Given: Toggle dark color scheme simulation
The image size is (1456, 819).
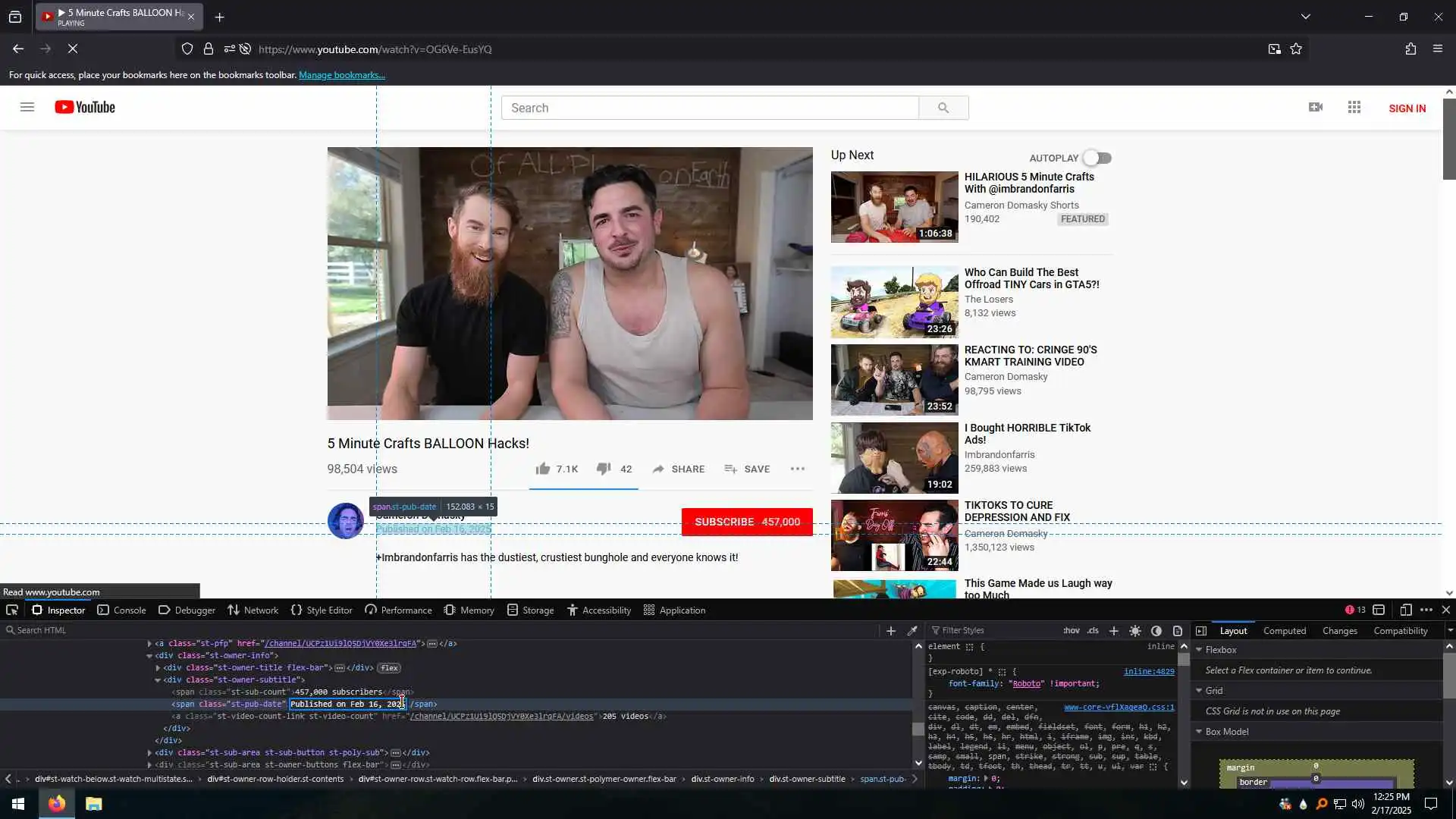Looking at the screenshot, I should pyautogui.click(x=1156, y=631).
